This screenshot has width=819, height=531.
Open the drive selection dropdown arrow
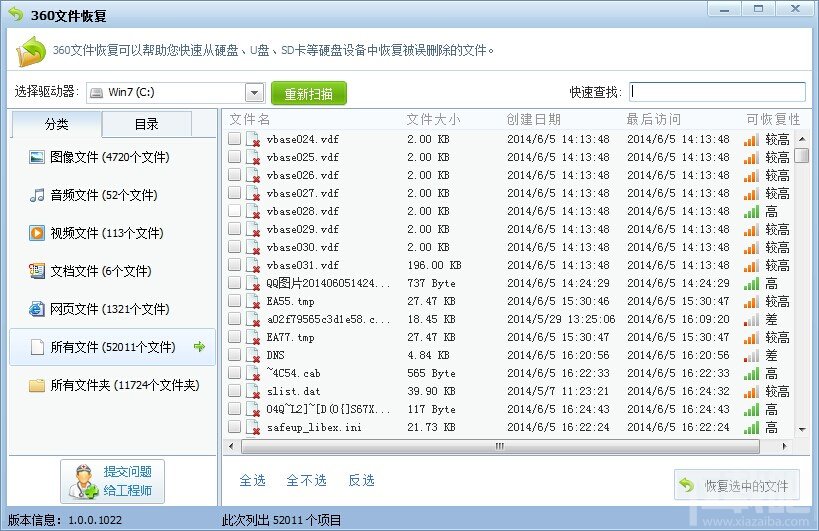[254, 93]
